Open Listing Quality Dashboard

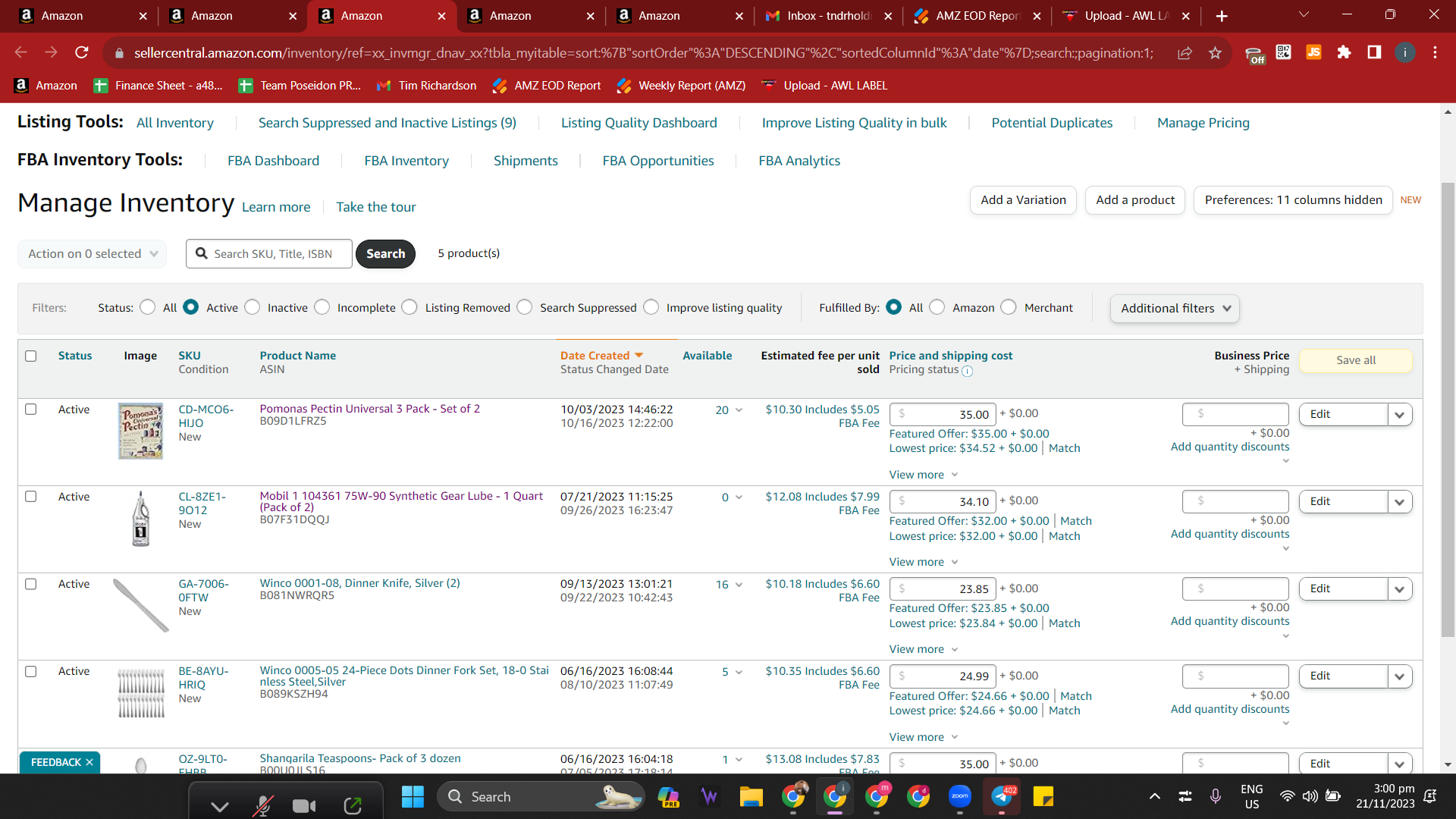tap(639, 123)
